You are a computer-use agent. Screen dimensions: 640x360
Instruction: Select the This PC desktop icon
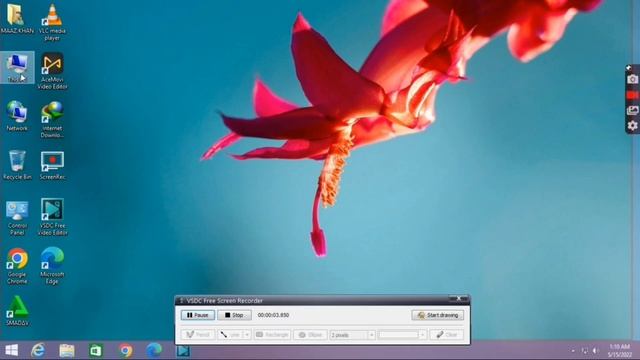(17, 67)
